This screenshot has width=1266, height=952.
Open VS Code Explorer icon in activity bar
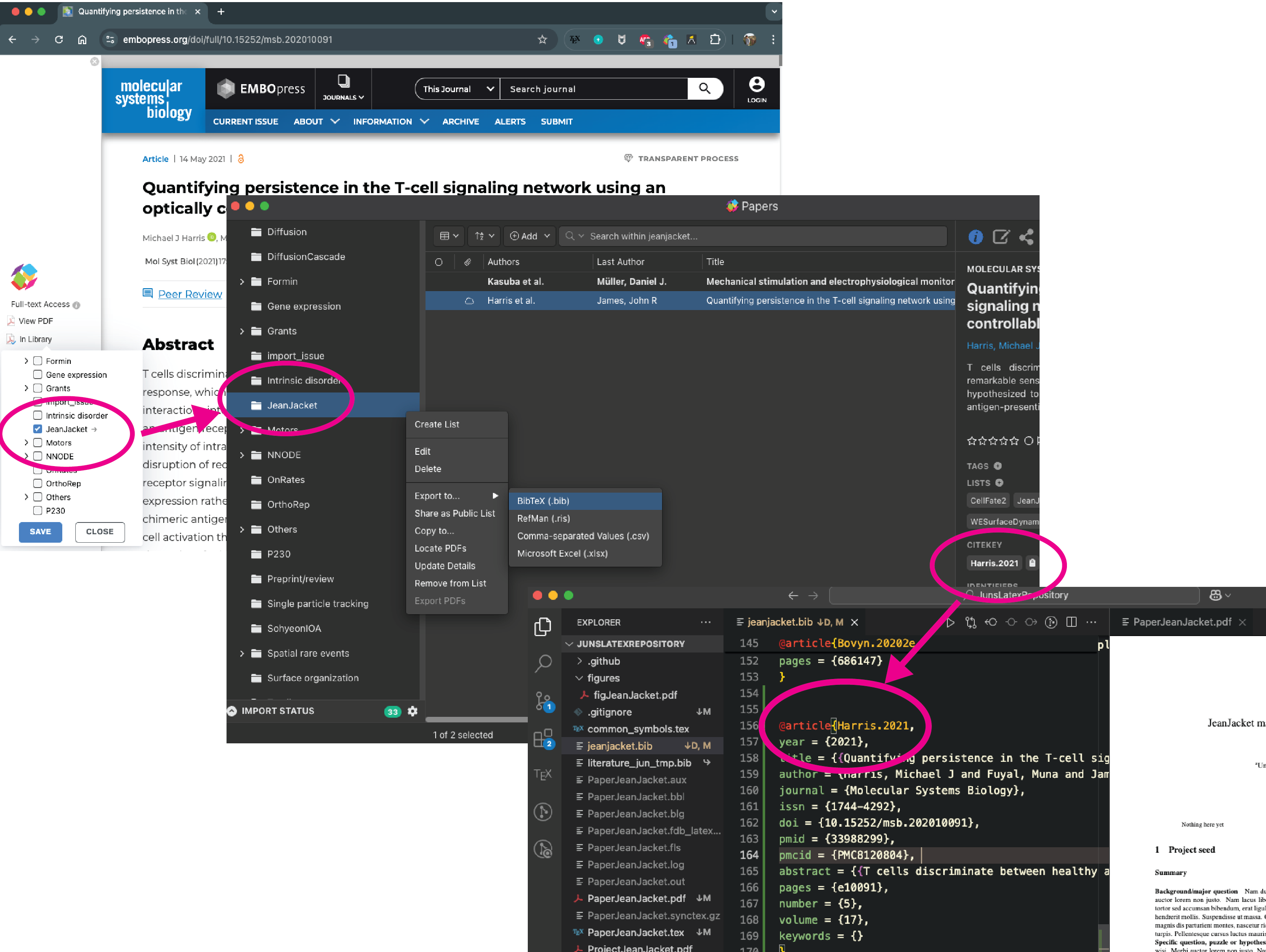pos(542,626)
